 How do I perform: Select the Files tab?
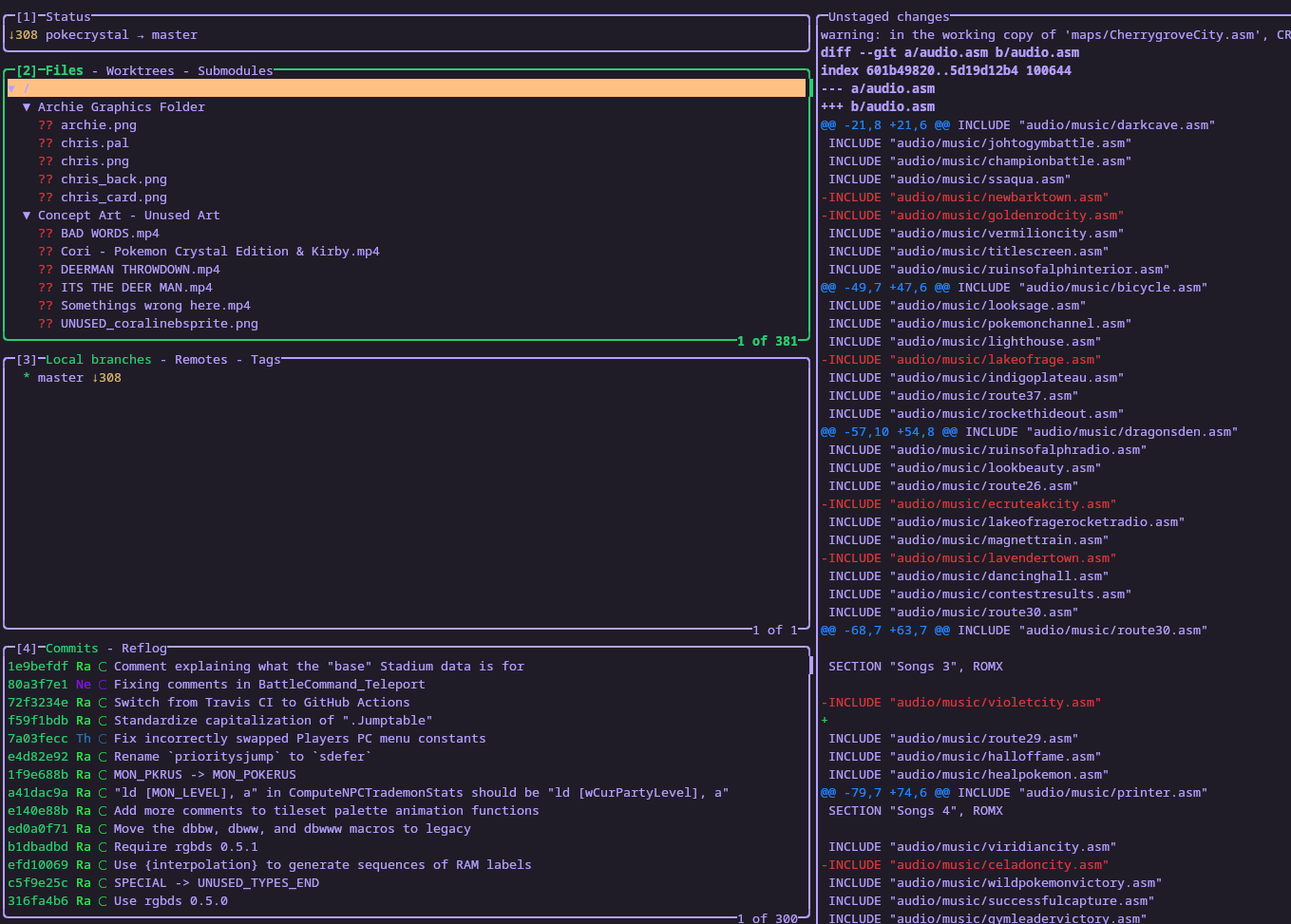(x=65, y=71)
